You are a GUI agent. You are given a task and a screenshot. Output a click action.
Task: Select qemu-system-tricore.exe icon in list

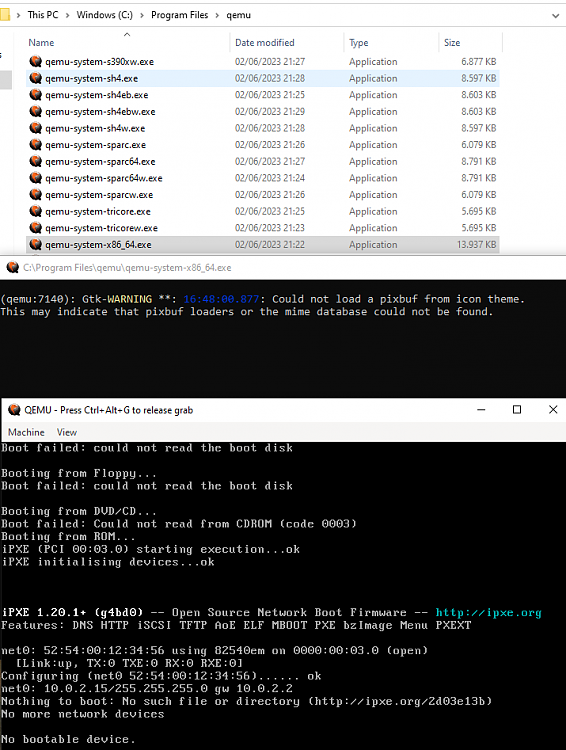(x=35, y=211)
